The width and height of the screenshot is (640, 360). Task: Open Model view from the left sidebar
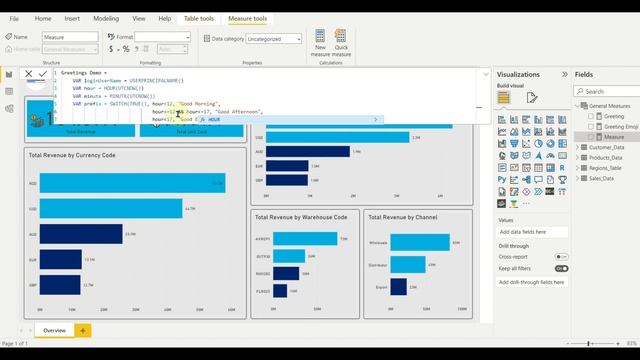[9, 109]
